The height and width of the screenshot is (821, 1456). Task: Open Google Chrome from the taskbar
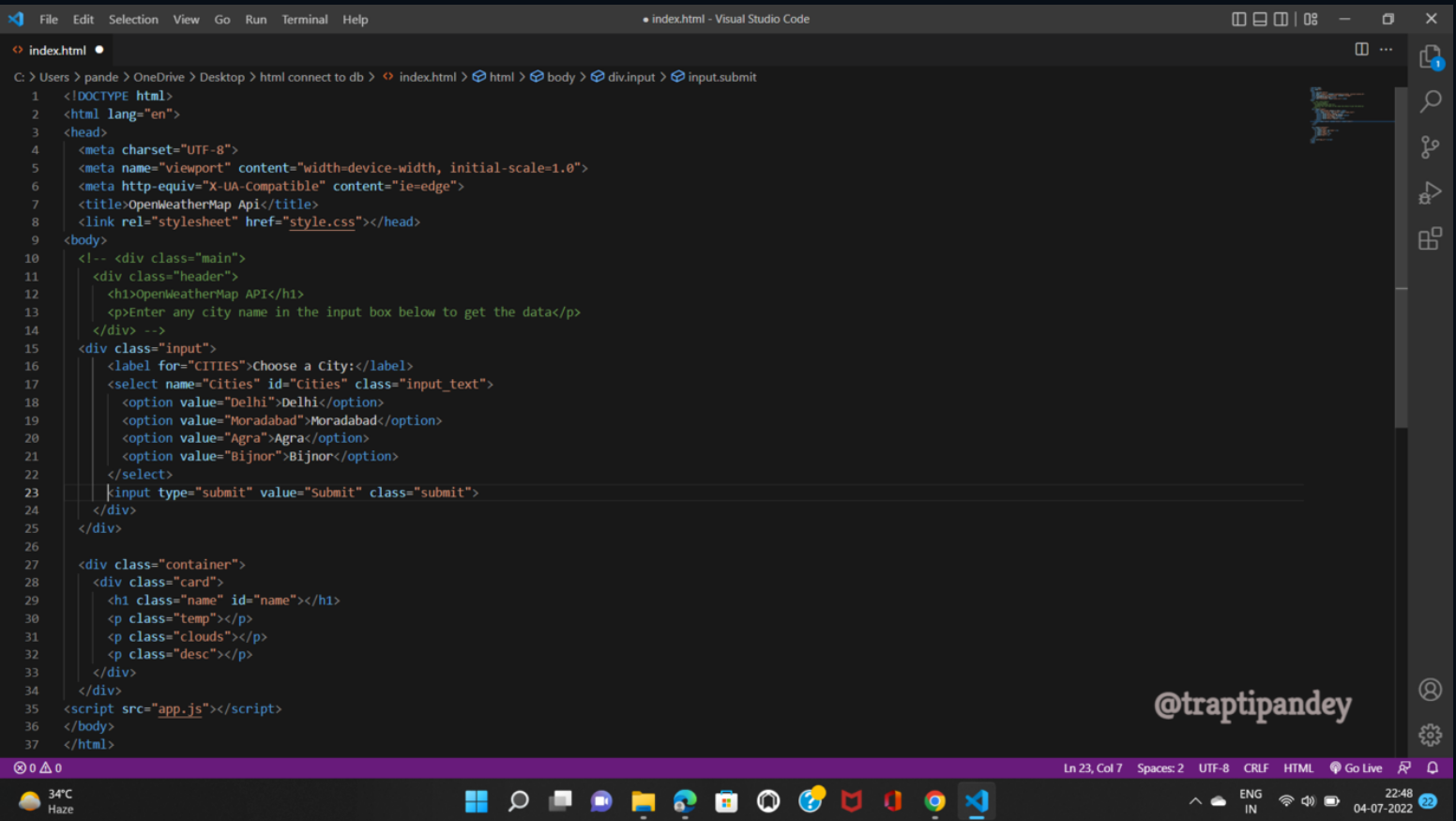tap(934, 801)
